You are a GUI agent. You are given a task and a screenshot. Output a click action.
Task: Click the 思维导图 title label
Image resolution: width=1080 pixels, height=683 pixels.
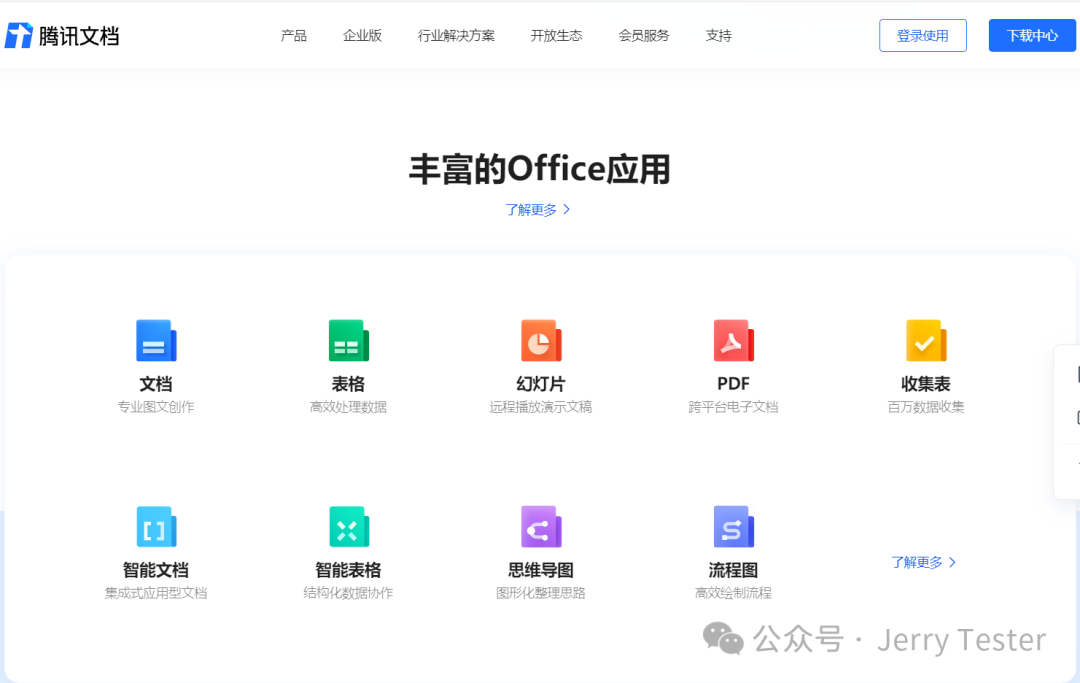[x=541, y=570]
